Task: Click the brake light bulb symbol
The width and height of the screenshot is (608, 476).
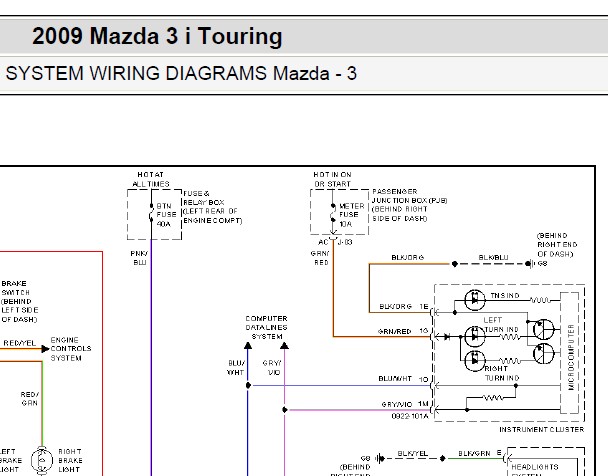Action: [x=41, y=460]
